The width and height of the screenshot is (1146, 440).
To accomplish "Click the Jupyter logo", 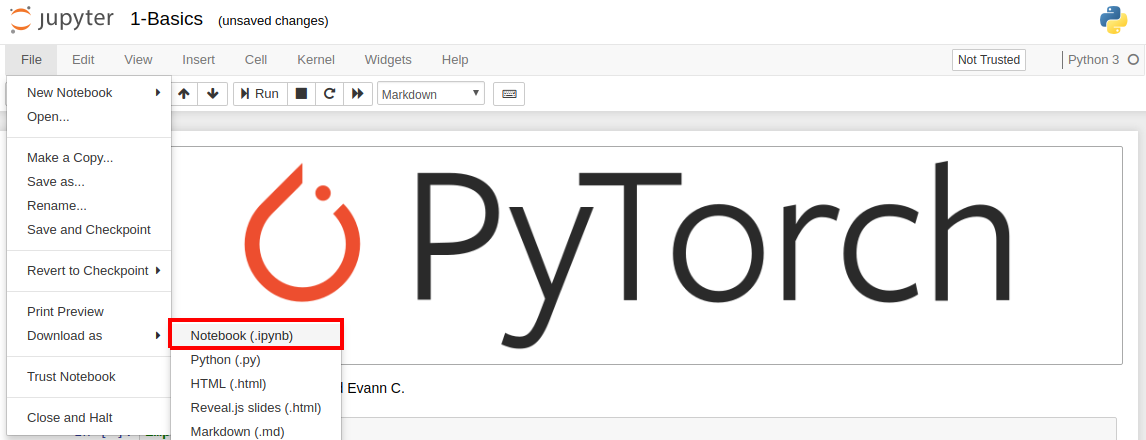I will point(63,20).
